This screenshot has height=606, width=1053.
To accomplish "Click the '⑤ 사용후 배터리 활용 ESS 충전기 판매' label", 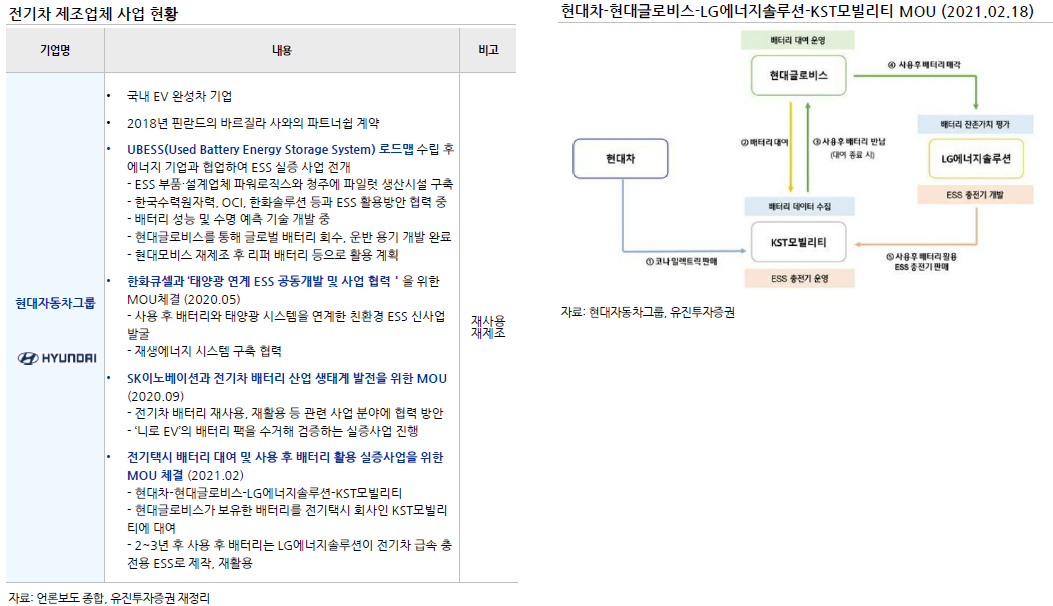I will (x=921, y=261).
